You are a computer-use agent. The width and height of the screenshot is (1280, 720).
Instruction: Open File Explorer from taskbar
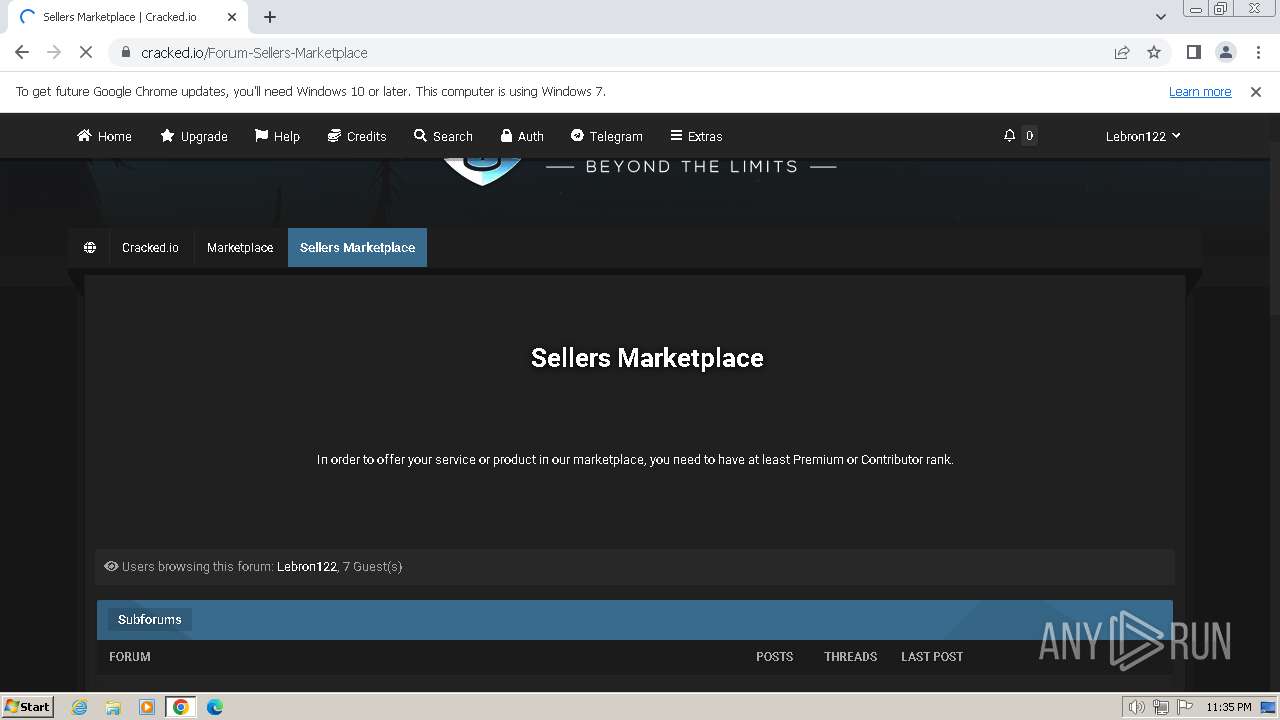coord(113,707)
